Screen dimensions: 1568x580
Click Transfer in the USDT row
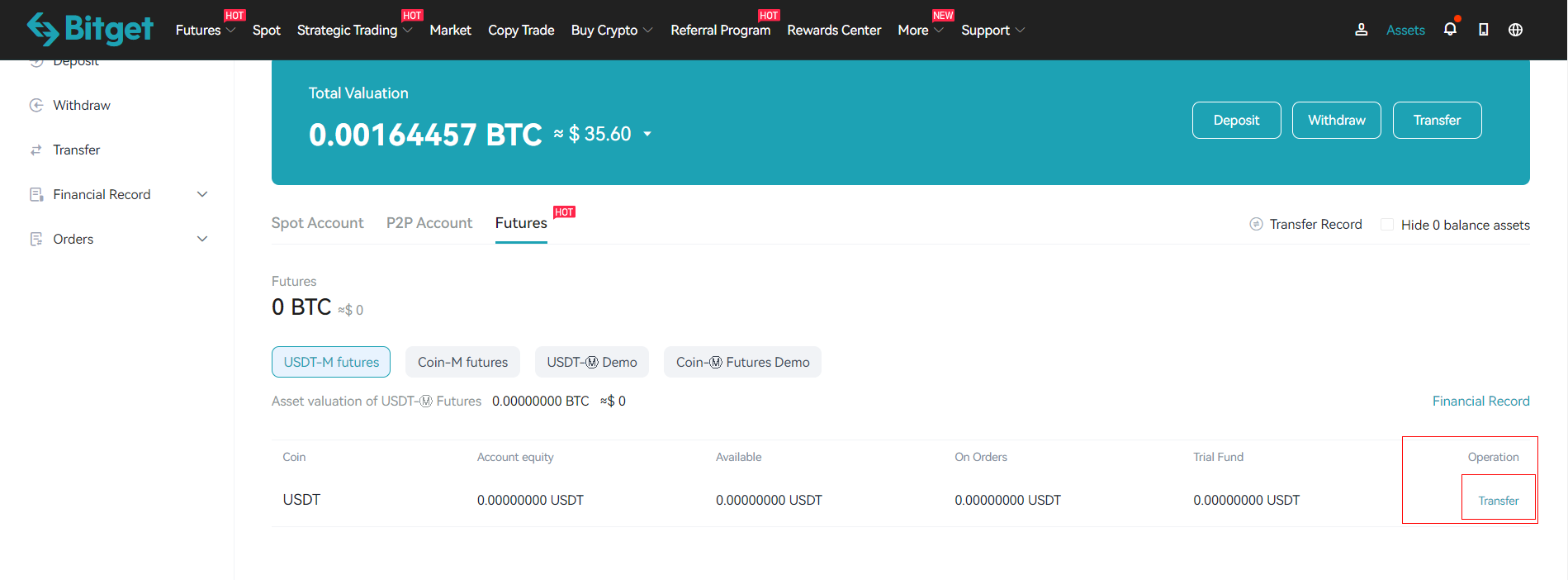[x=1498, y=501]
